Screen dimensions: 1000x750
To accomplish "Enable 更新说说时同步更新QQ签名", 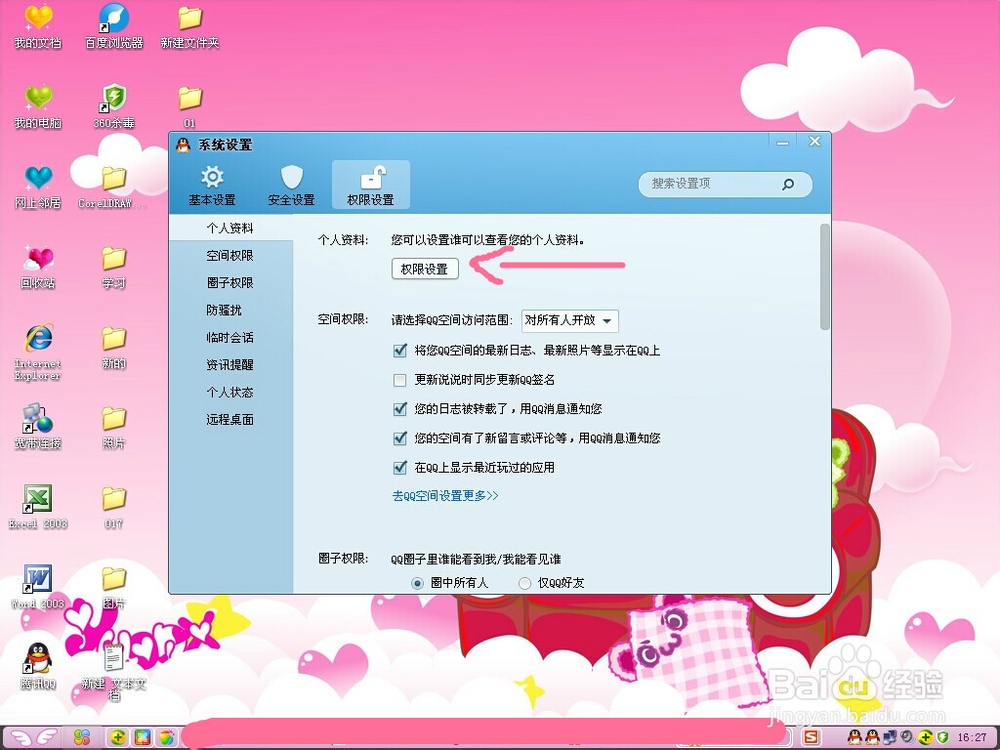I will [x=401, y=381].
